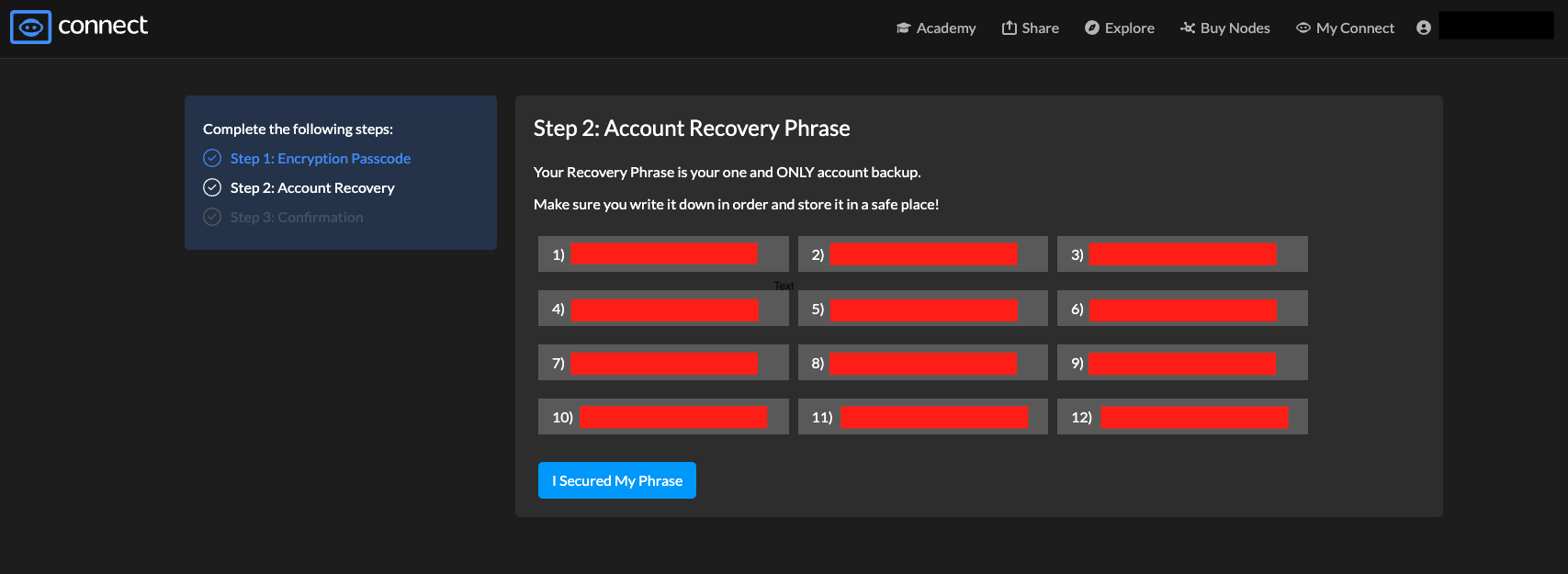
Task: Select Step 2: Account Recovery
Action: pyautogui.click(x=312, y=187)
